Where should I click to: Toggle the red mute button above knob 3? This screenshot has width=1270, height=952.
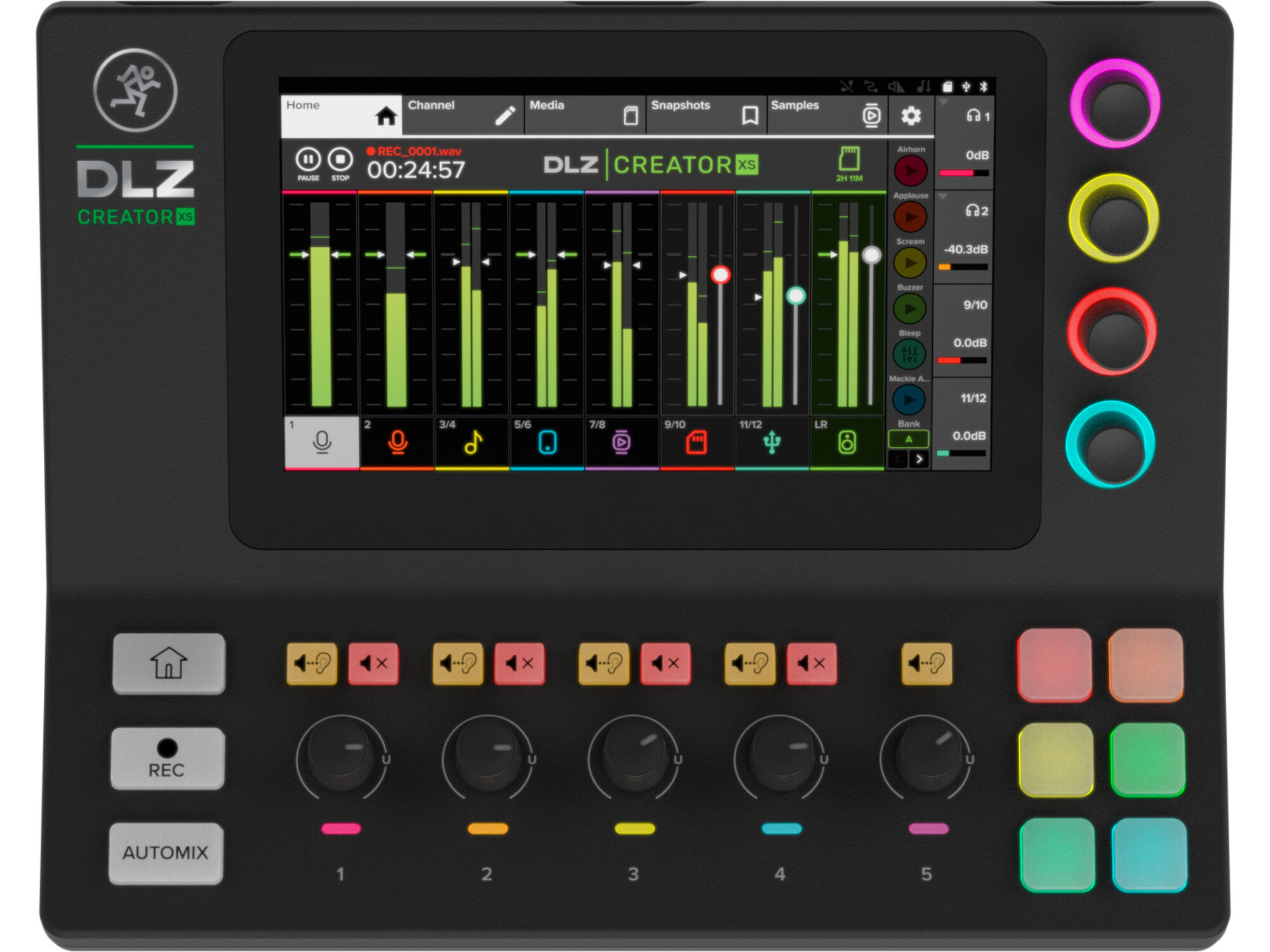click(665, 664)
